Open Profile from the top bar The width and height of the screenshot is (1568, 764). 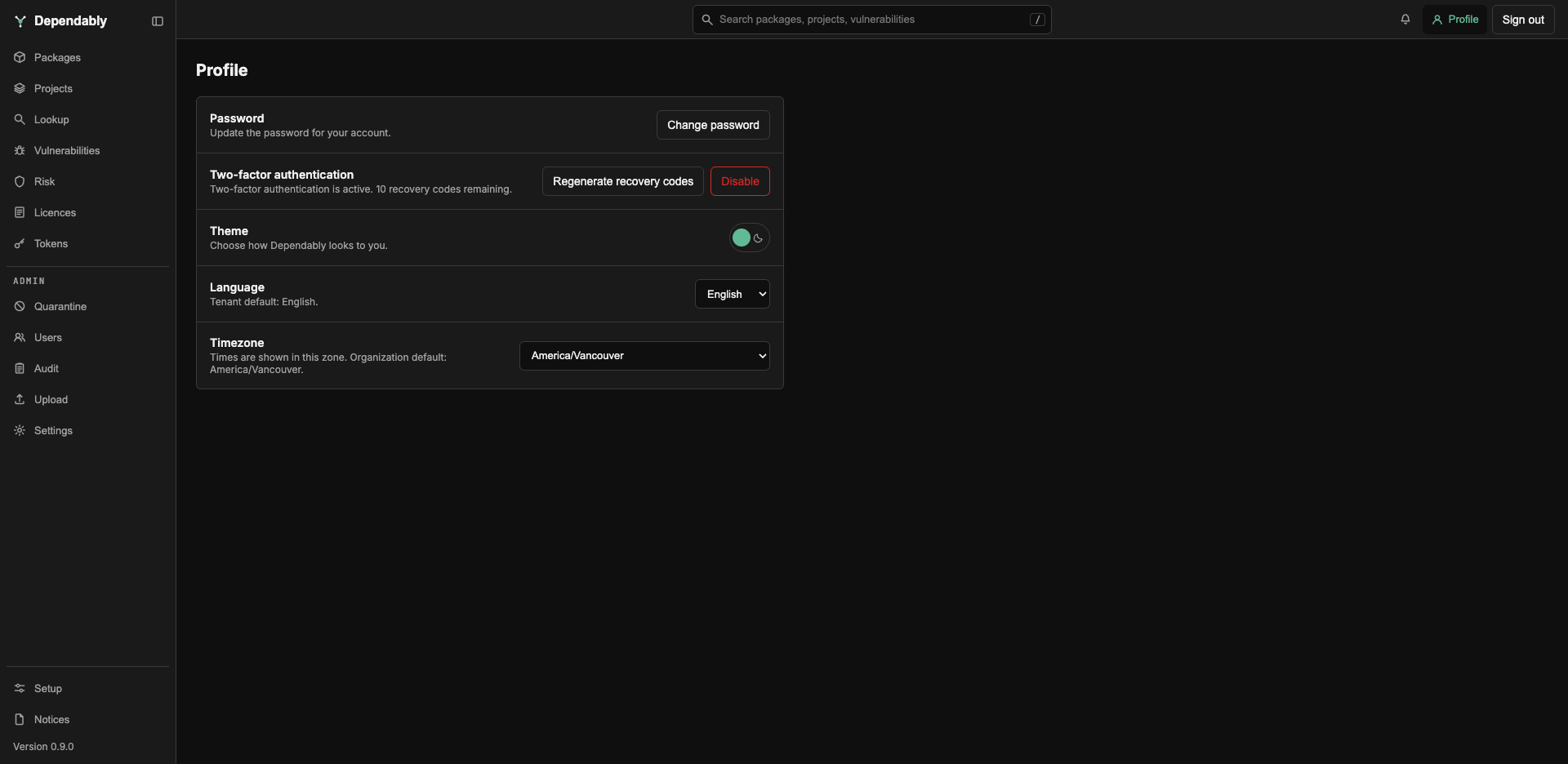click(1454, 20)
